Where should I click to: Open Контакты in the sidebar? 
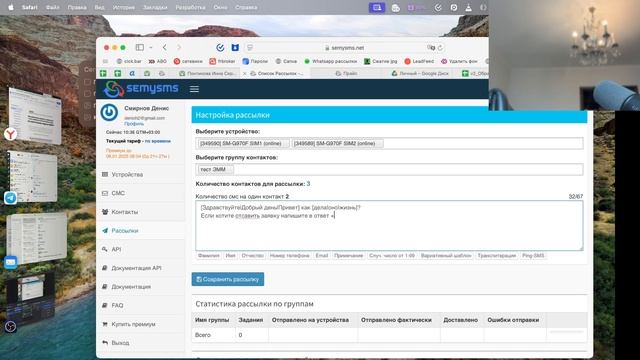[x=124, y=212]
